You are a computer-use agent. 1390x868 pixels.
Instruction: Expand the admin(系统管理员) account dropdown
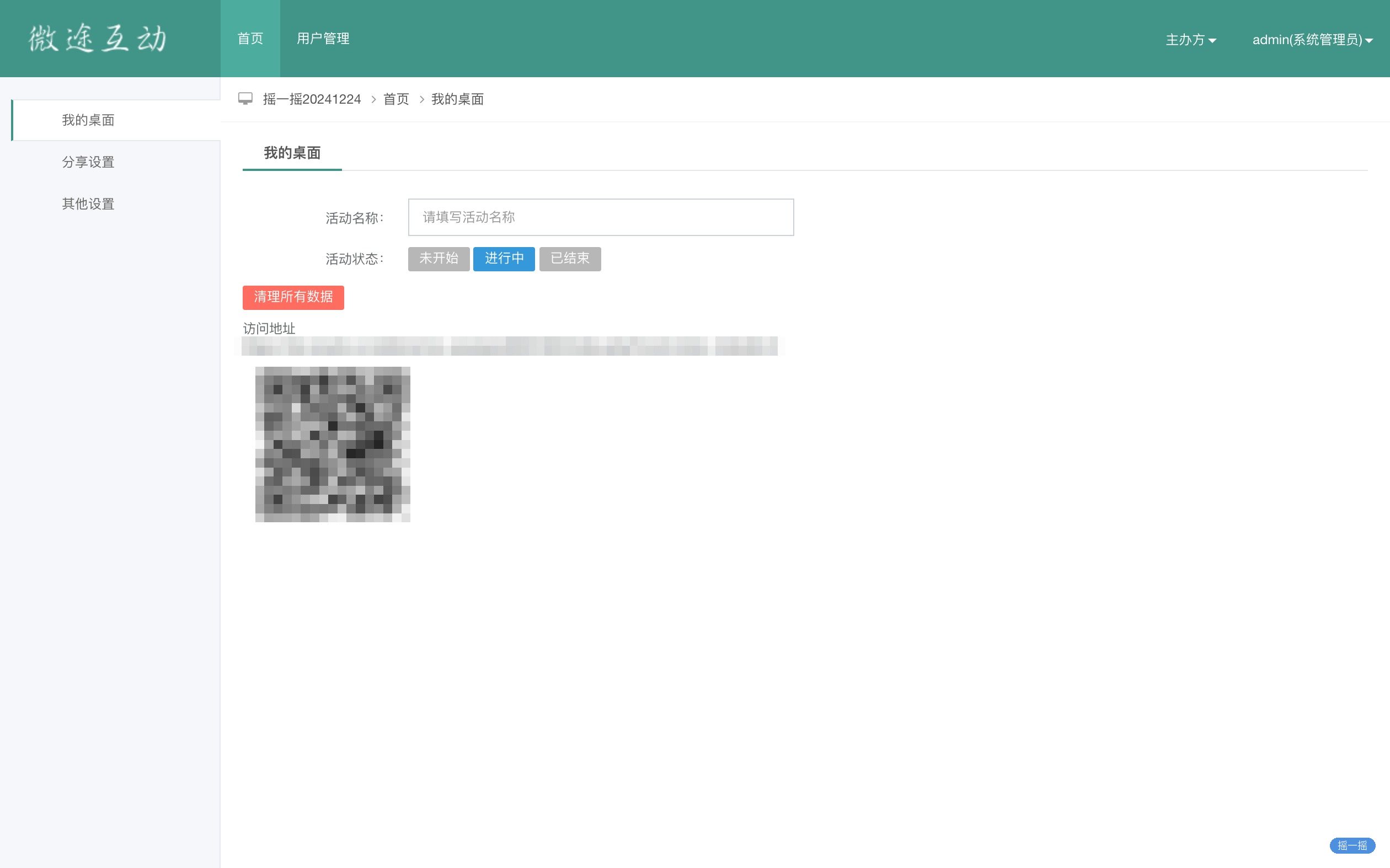[1312, 40]
